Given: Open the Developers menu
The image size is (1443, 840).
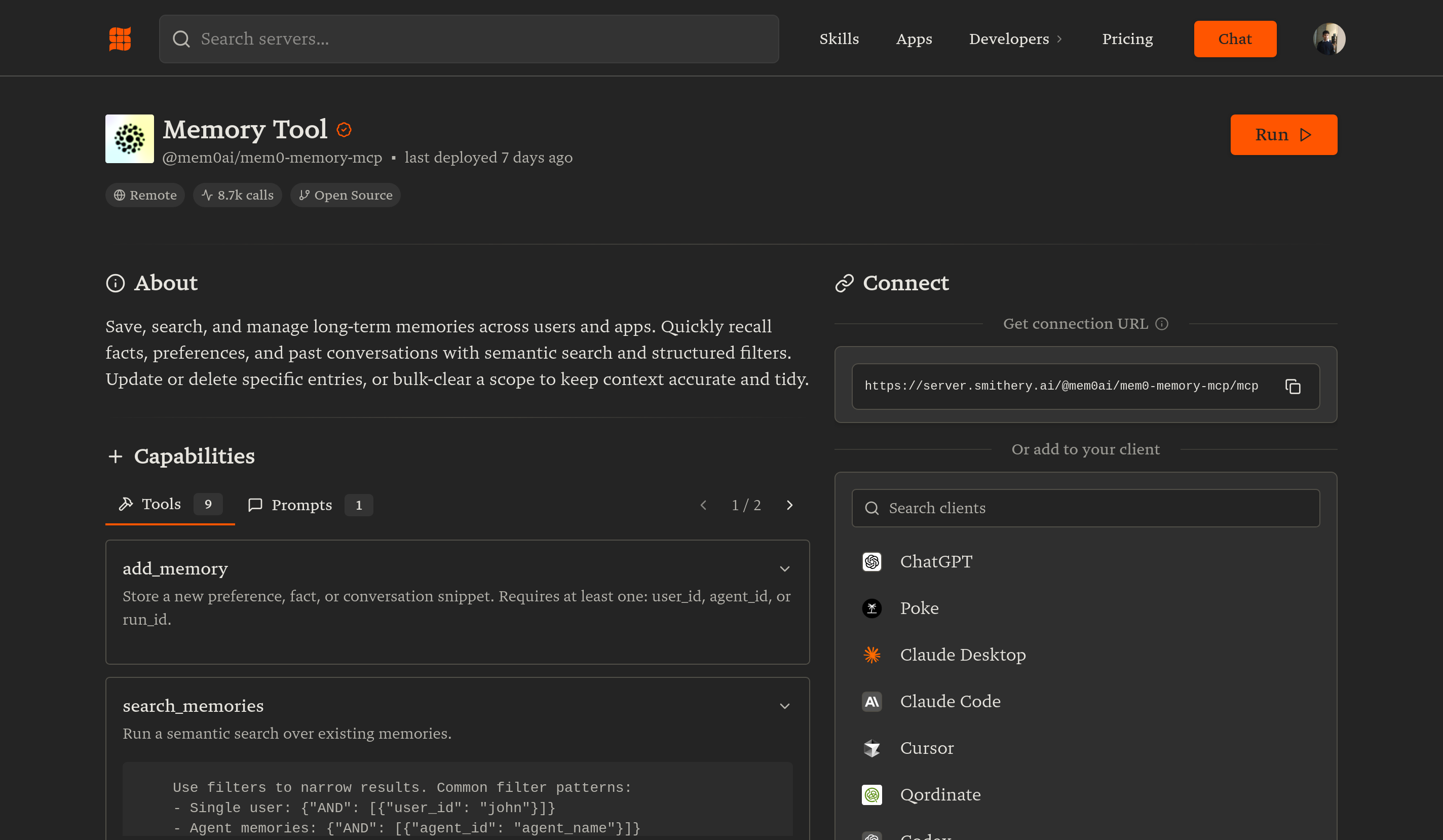Looking at the screenshot, I should point(1015,39).
